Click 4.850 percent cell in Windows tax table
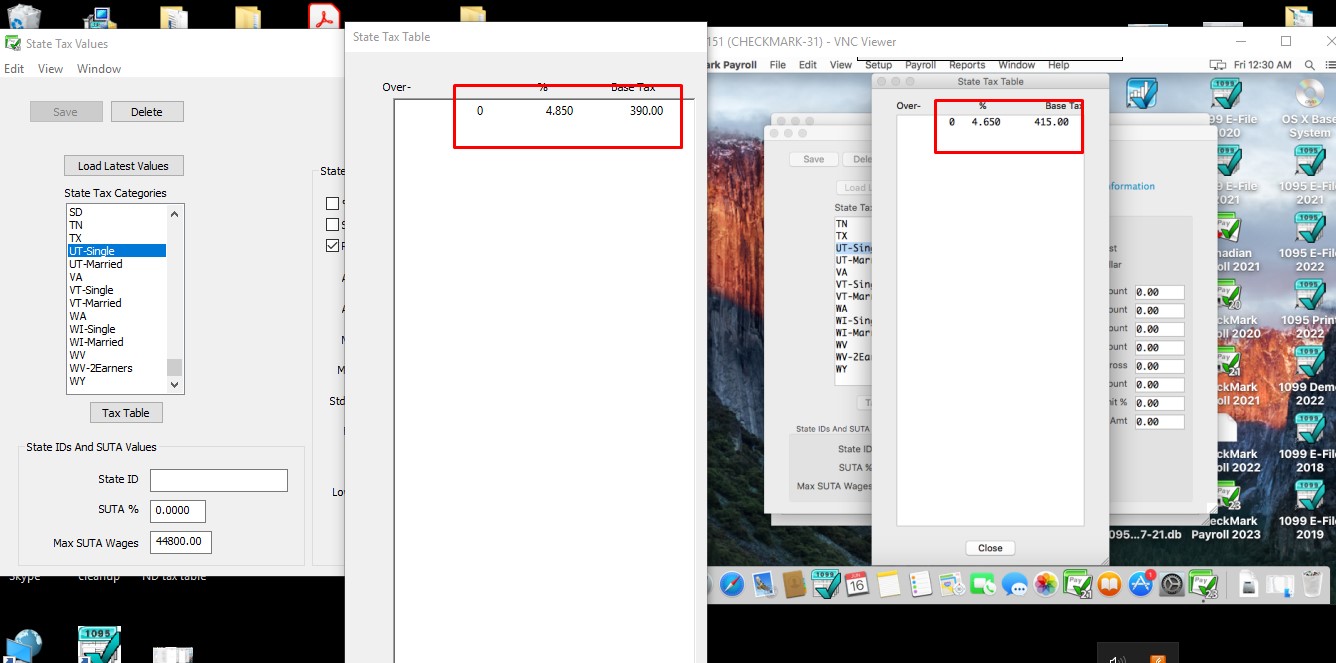The height and width of the screenshot is (663, 1336). pos(559,111)
